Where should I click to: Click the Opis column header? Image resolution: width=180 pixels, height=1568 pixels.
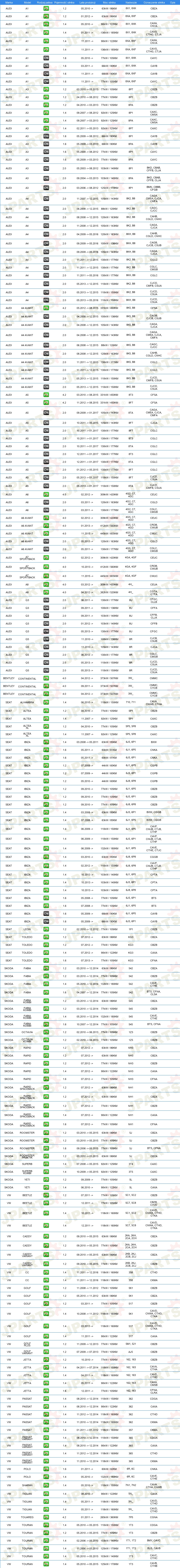point(173,3)
